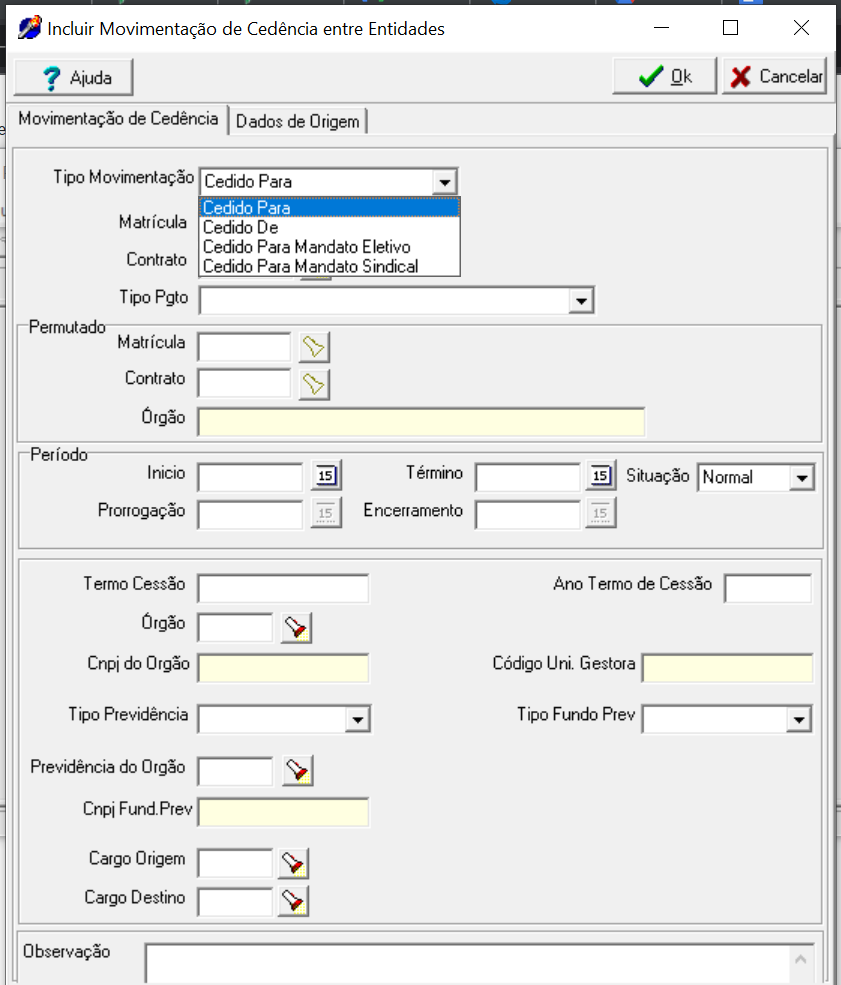Open the Início date calendar picker
The height and width of the screenshot is (985, 841).
(x=326, y=477)
